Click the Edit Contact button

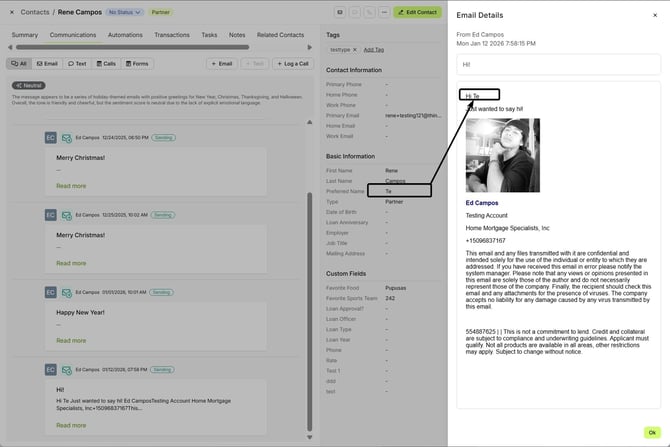coord(417,12)
